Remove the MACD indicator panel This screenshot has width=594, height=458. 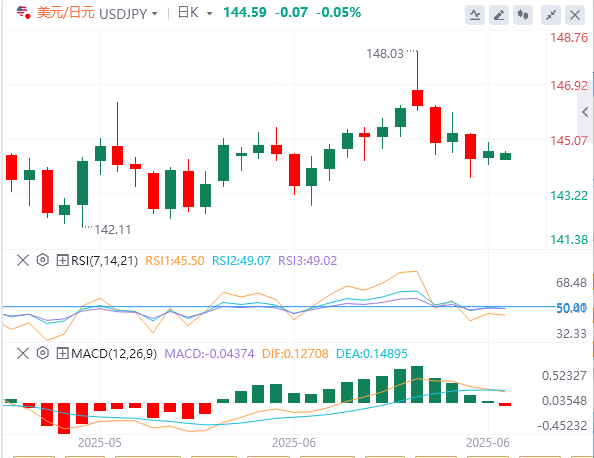click(23, 353)
